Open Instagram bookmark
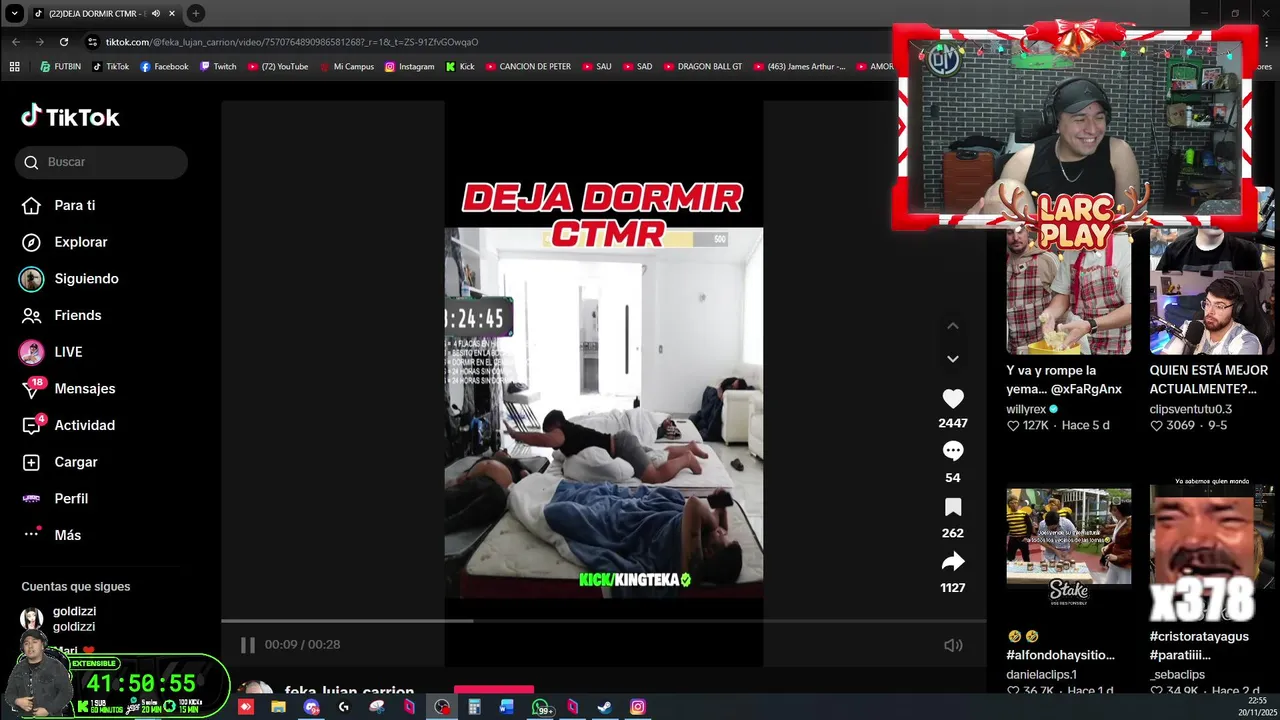 point(410,67)
